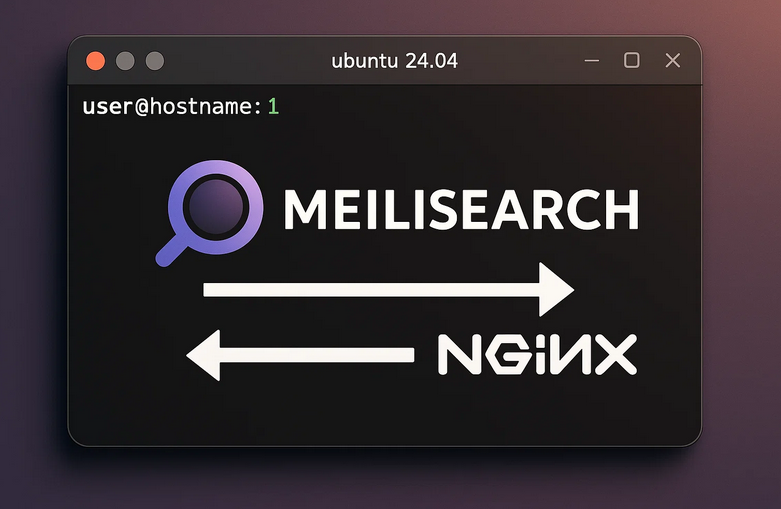Click the "ubuntu 24.04" window title
Screen dimensions: 781x509
pos(394,61)
